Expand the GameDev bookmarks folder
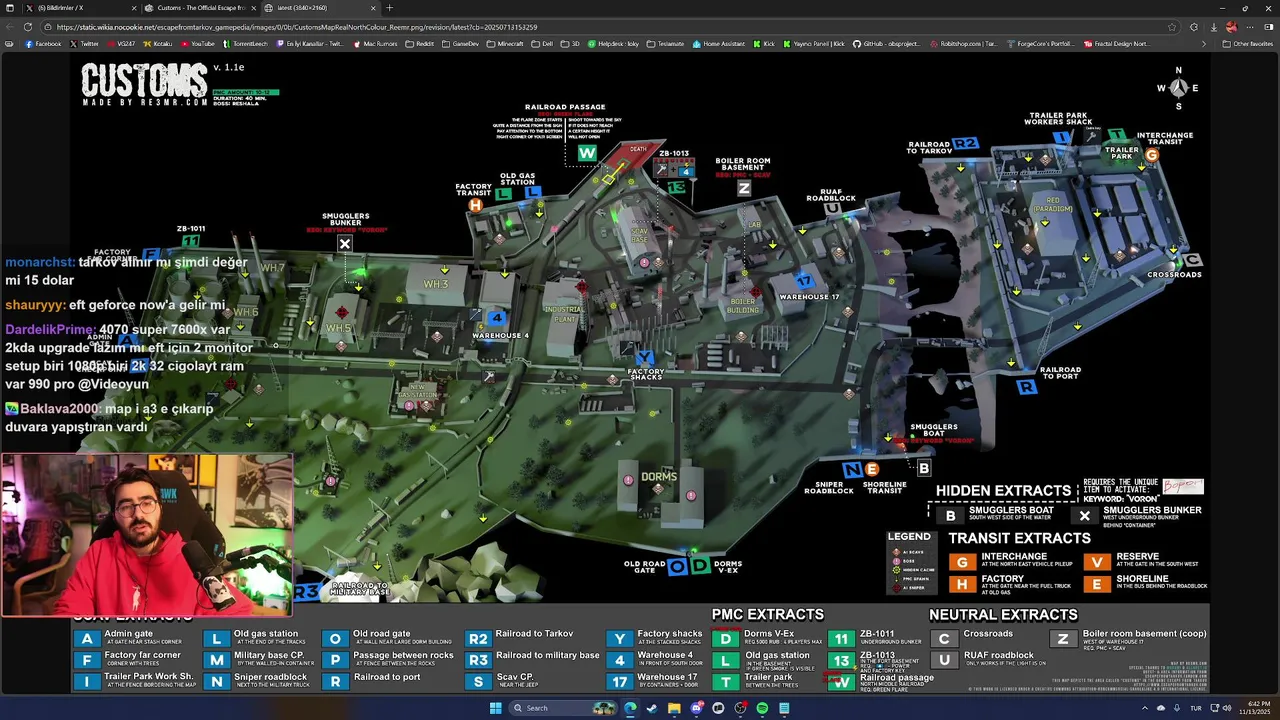 [460, 44]
